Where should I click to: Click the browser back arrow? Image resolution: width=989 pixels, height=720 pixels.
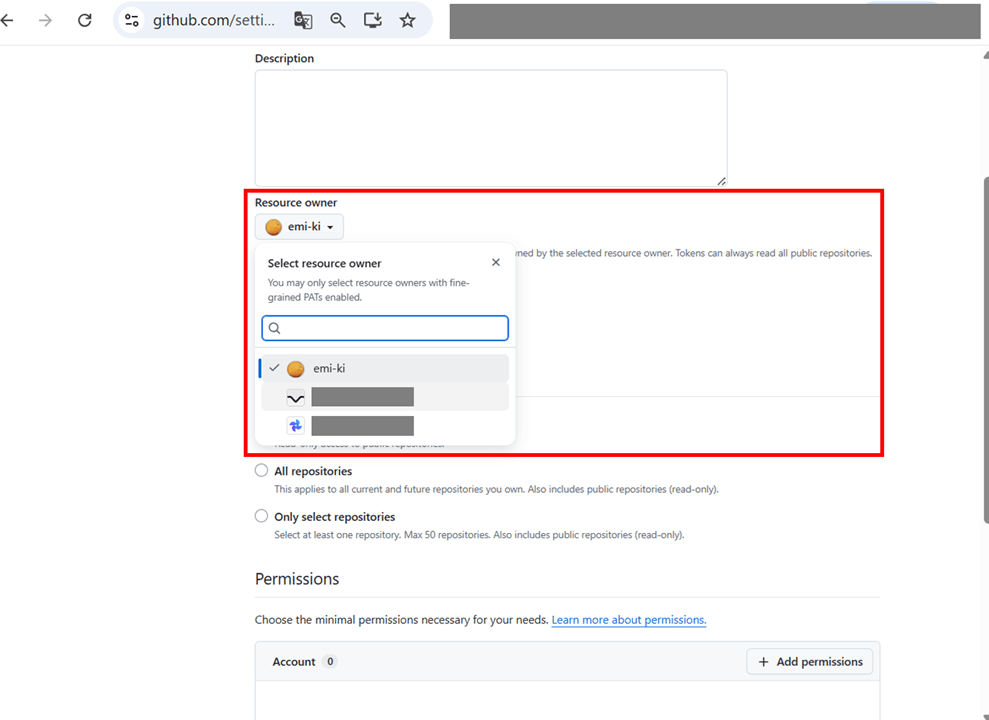[x=8, y=20]
